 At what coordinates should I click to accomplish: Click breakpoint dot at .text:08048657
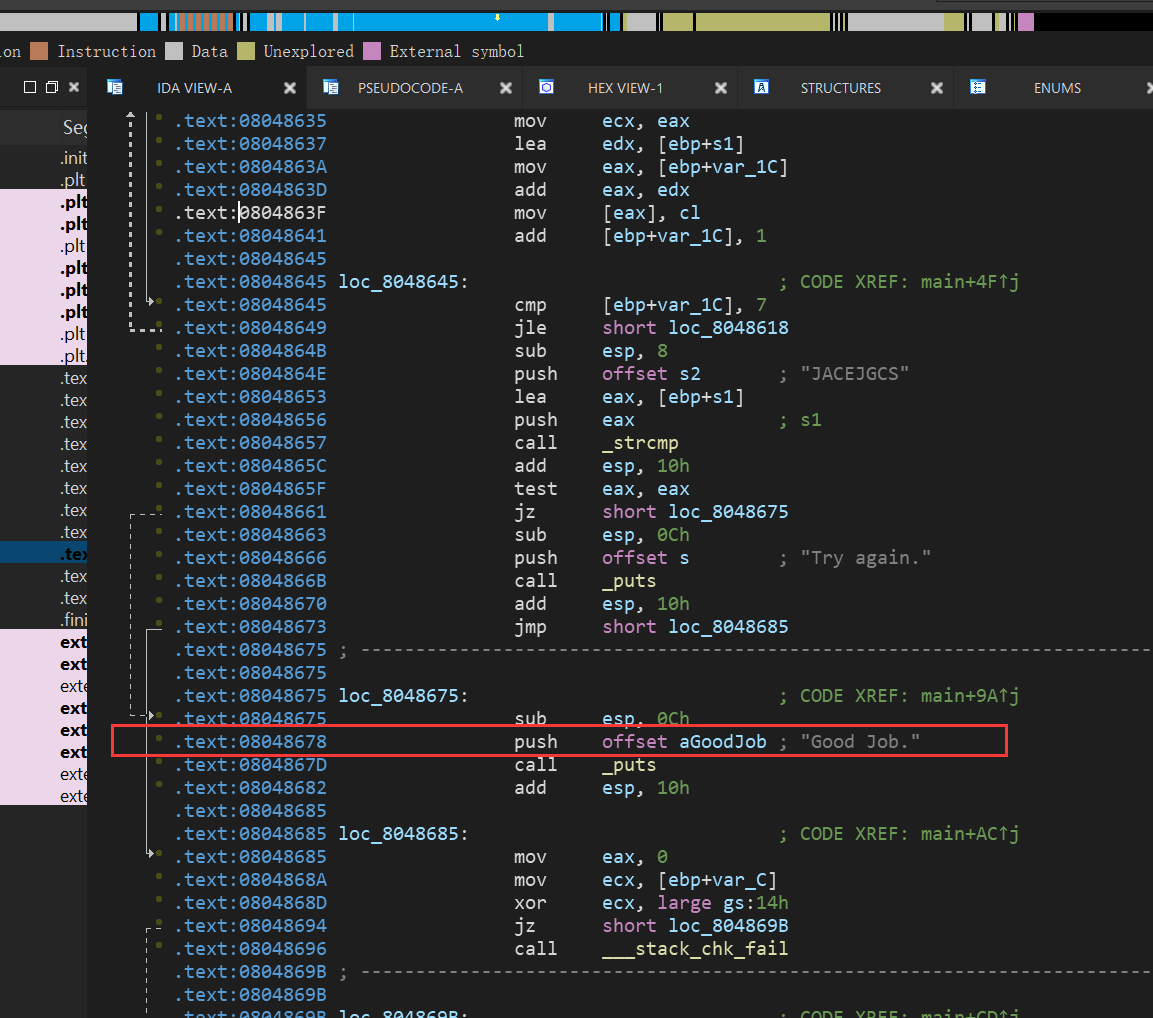[x=160, y=440]
